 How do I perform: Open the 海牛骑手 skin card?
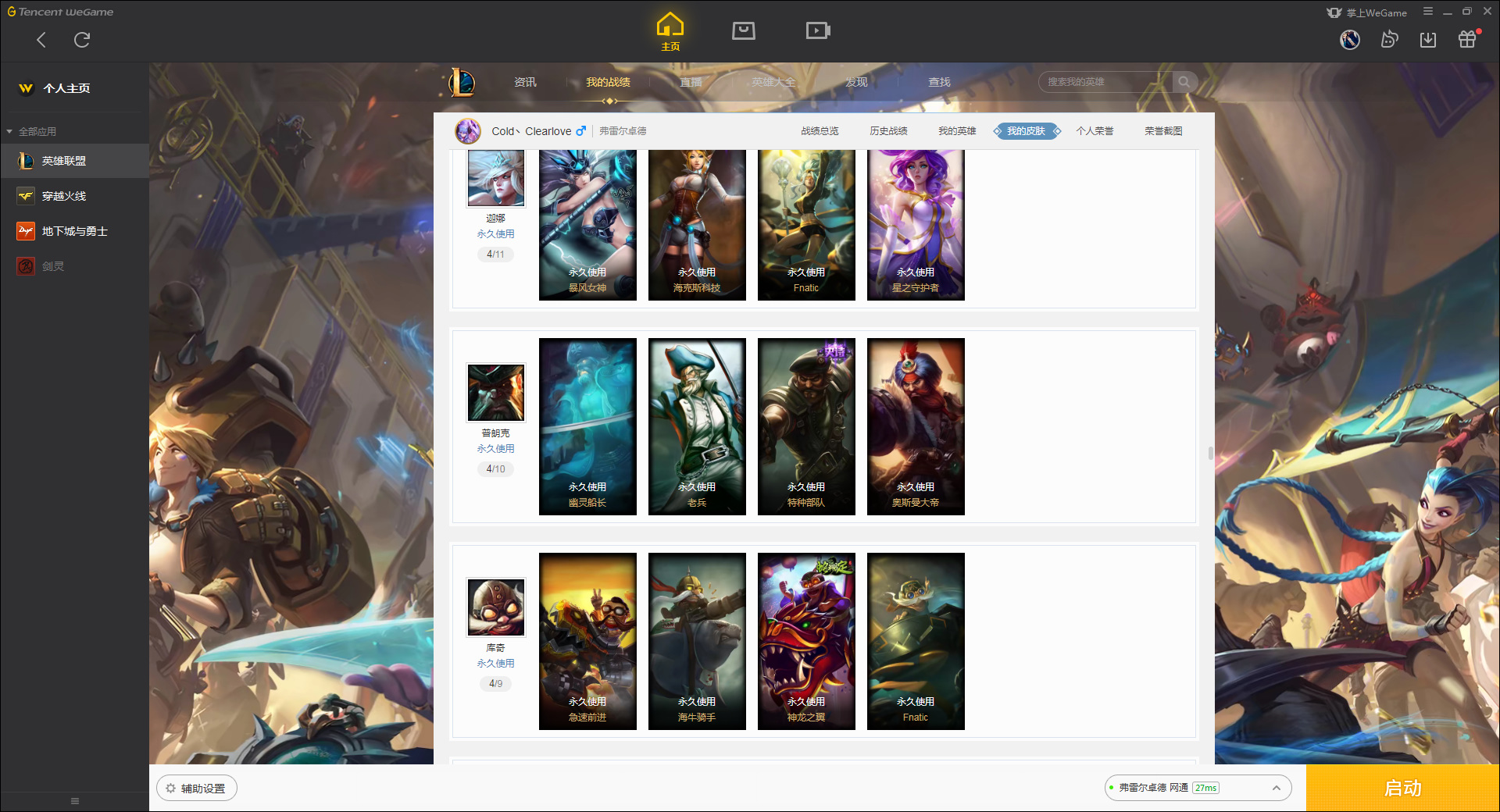tap(697, 641)
